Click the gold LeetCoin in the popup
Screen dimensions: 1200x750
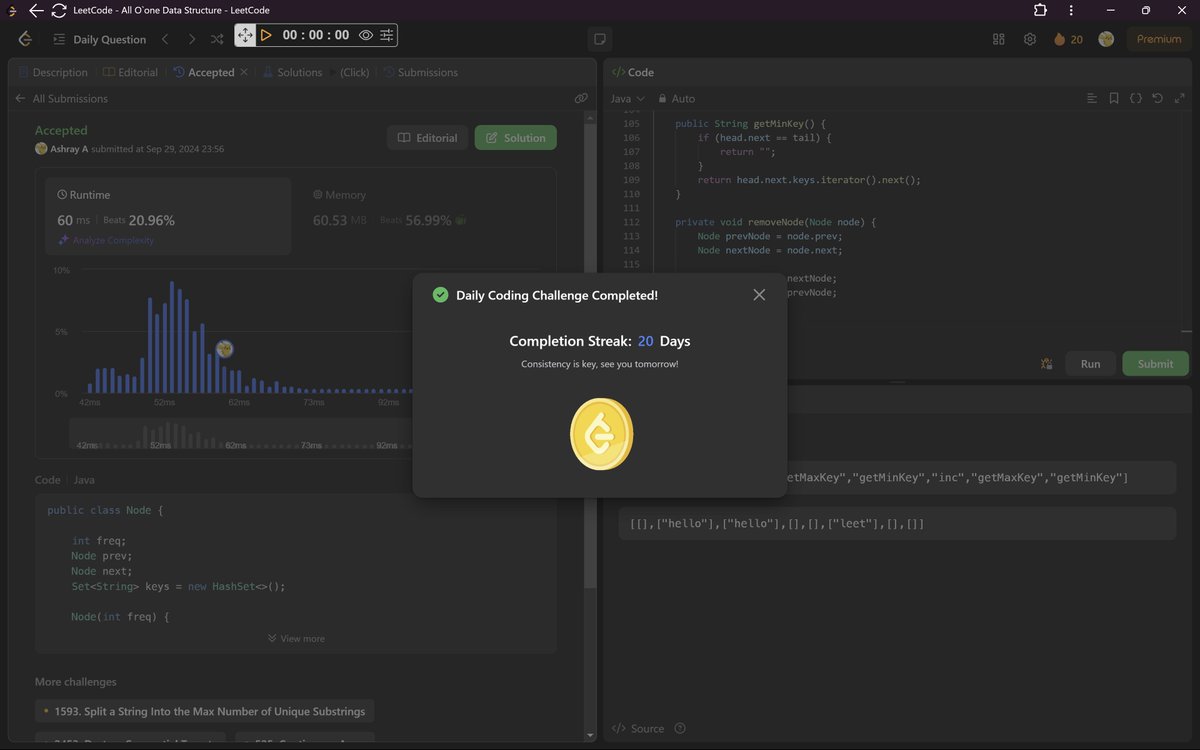pos(601,435)
